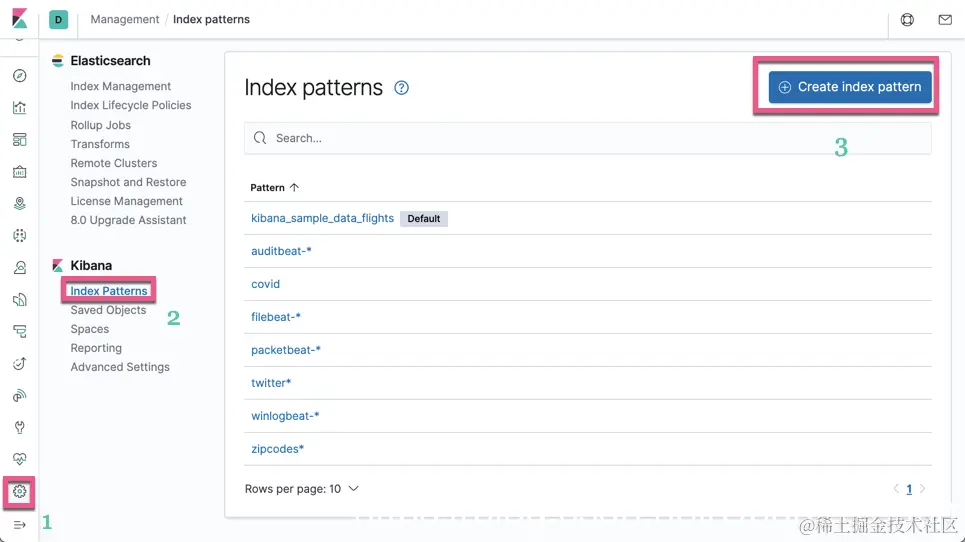Open 8.0 Upgrade Assistant

(128, 220)
